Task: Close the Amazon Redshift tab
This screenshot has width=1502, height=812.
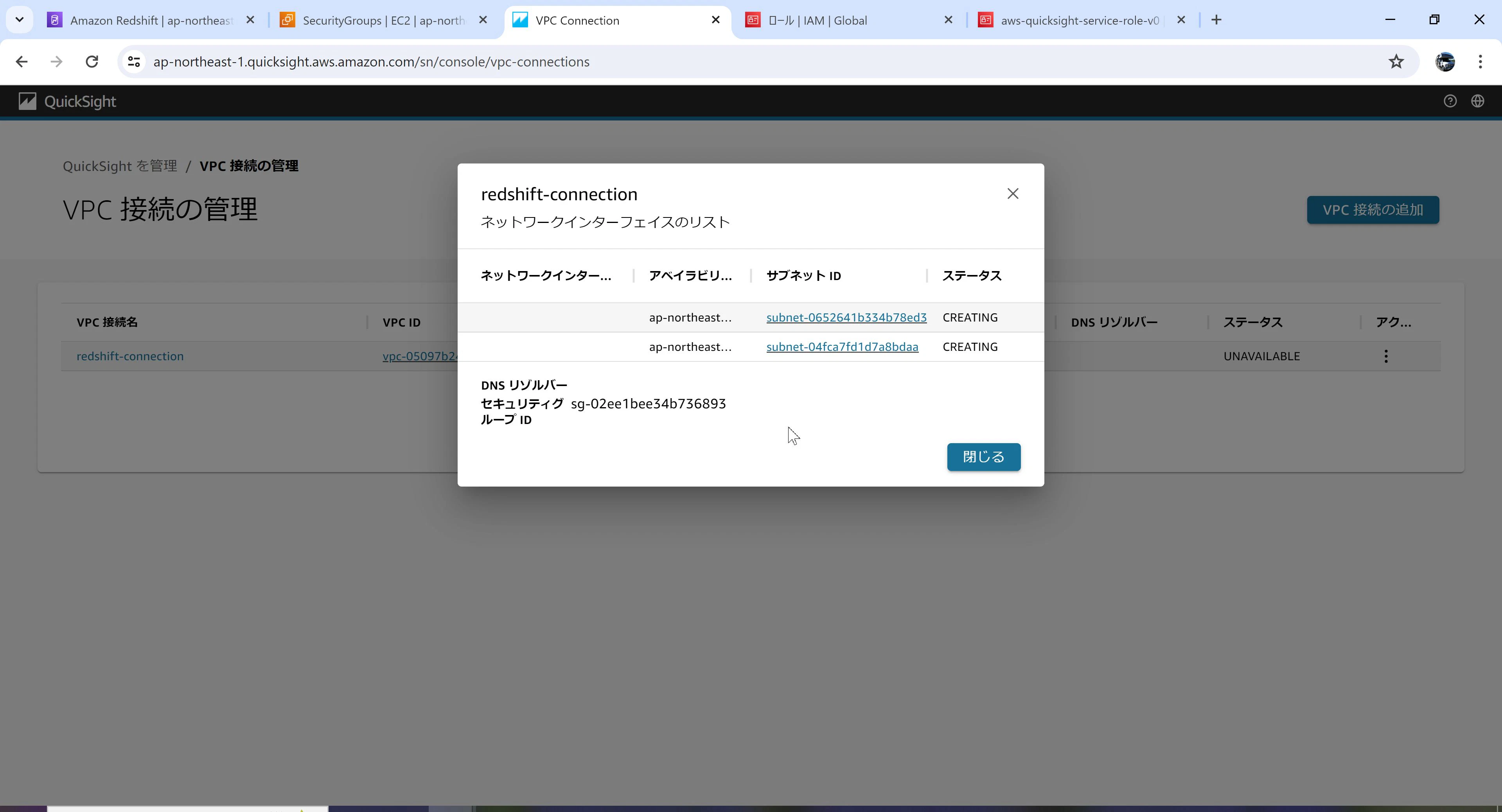Action: pyautogui.click(x=250, y=20)
